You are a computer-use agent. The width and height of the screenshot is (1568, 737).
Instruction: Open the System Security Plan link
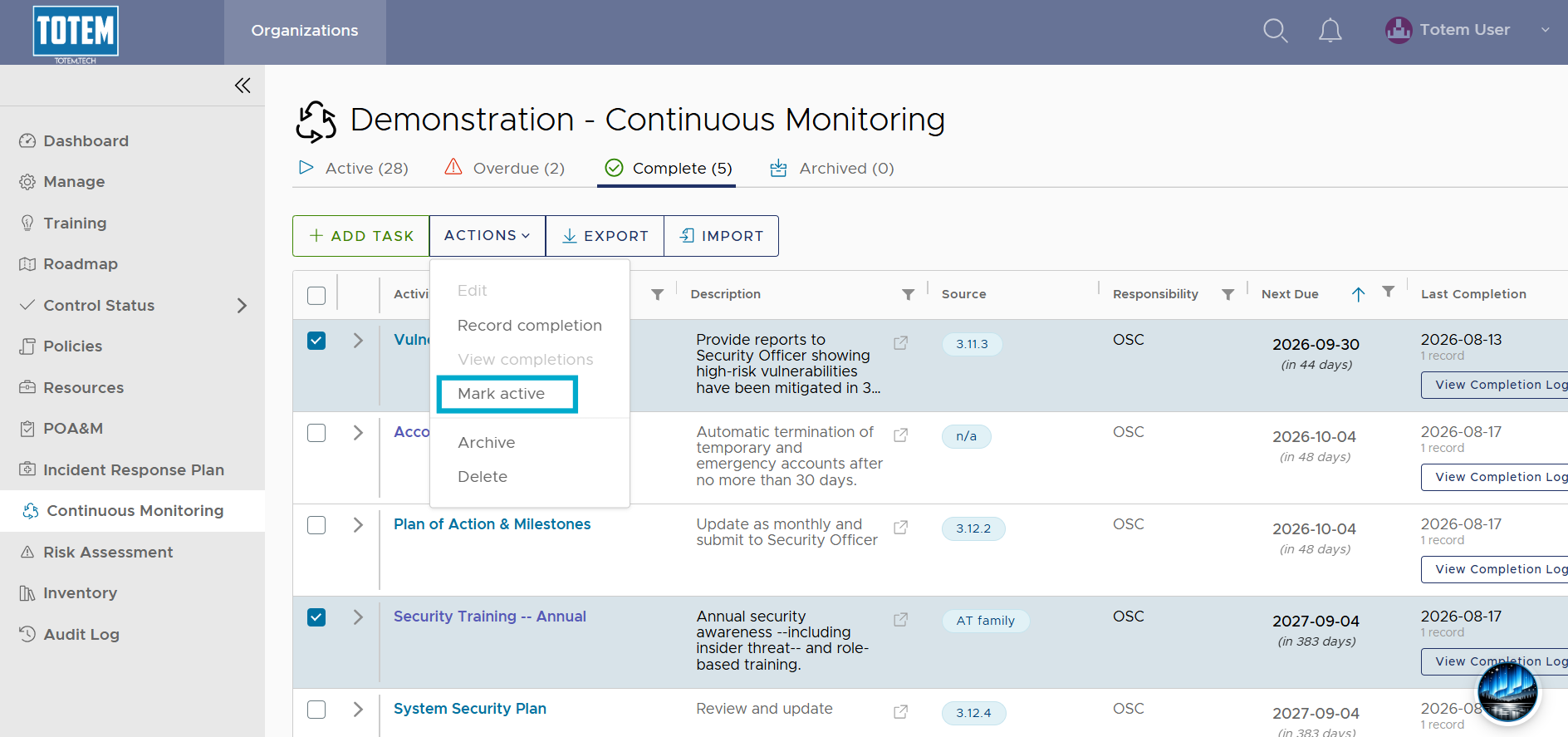coord(470,709)
